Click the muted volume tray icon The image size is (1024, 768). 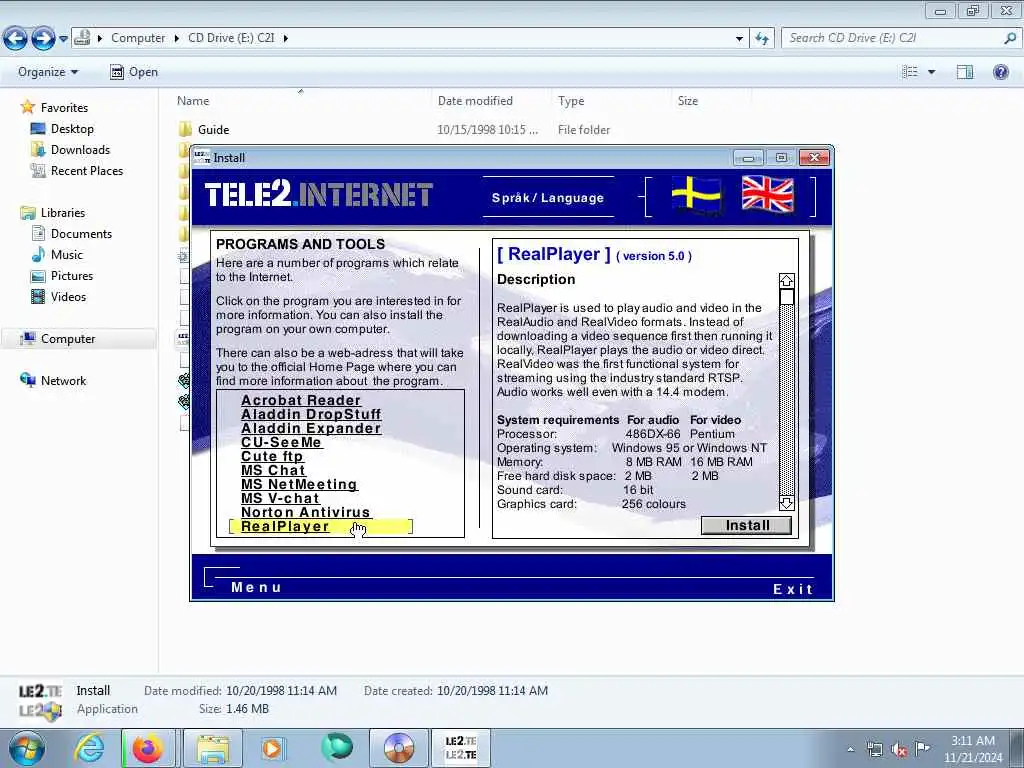tap(899, 749)
